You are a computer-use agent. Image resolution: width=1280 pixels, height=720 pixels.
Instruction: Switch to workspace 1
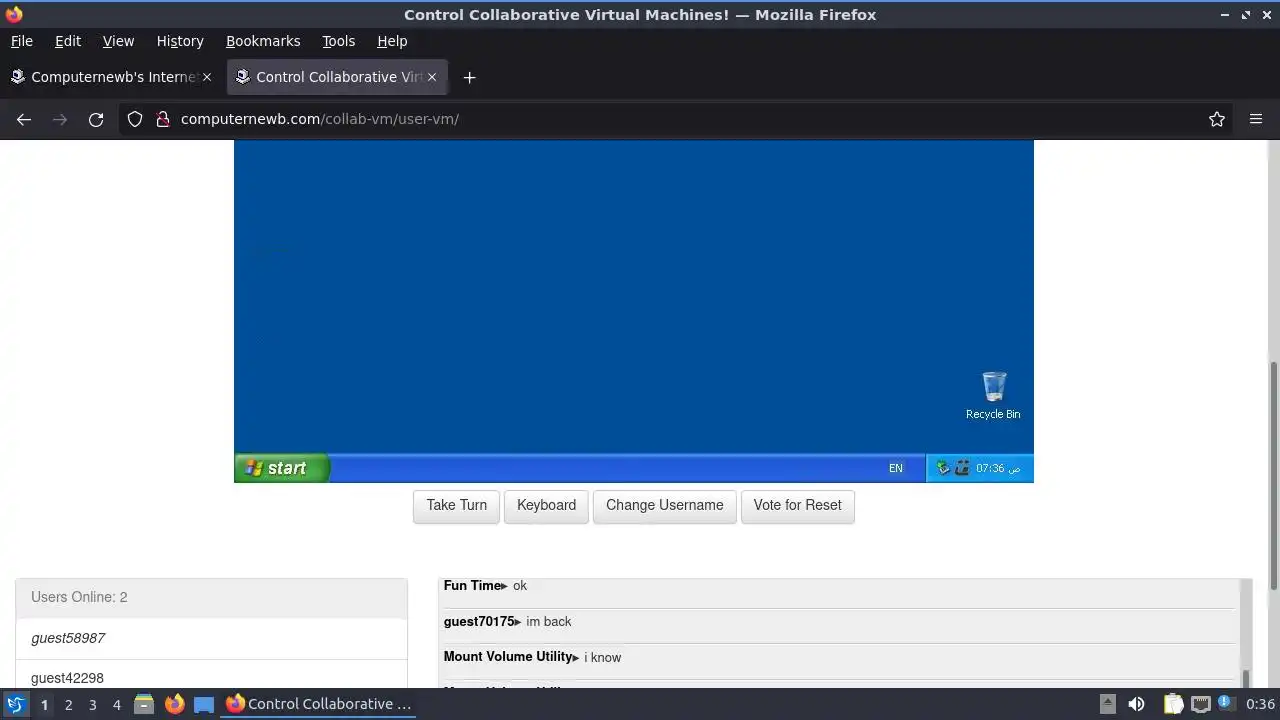[44, 705]
